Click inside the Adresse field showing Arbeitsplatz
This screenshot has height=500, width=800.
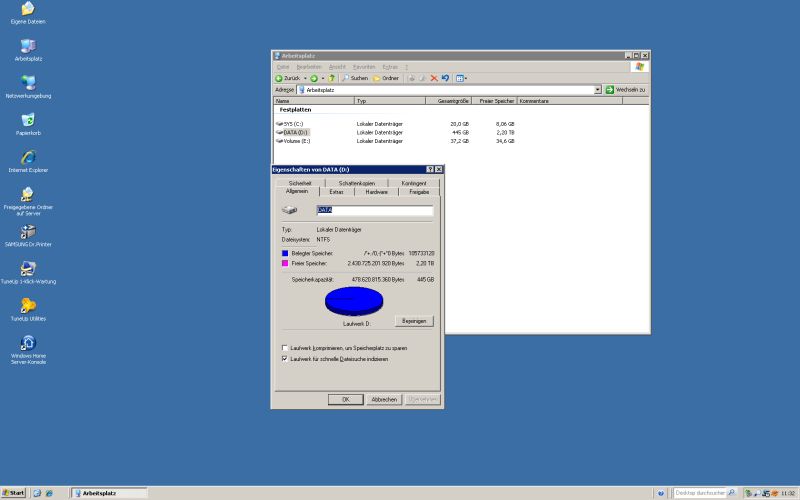tap(446, 90)
